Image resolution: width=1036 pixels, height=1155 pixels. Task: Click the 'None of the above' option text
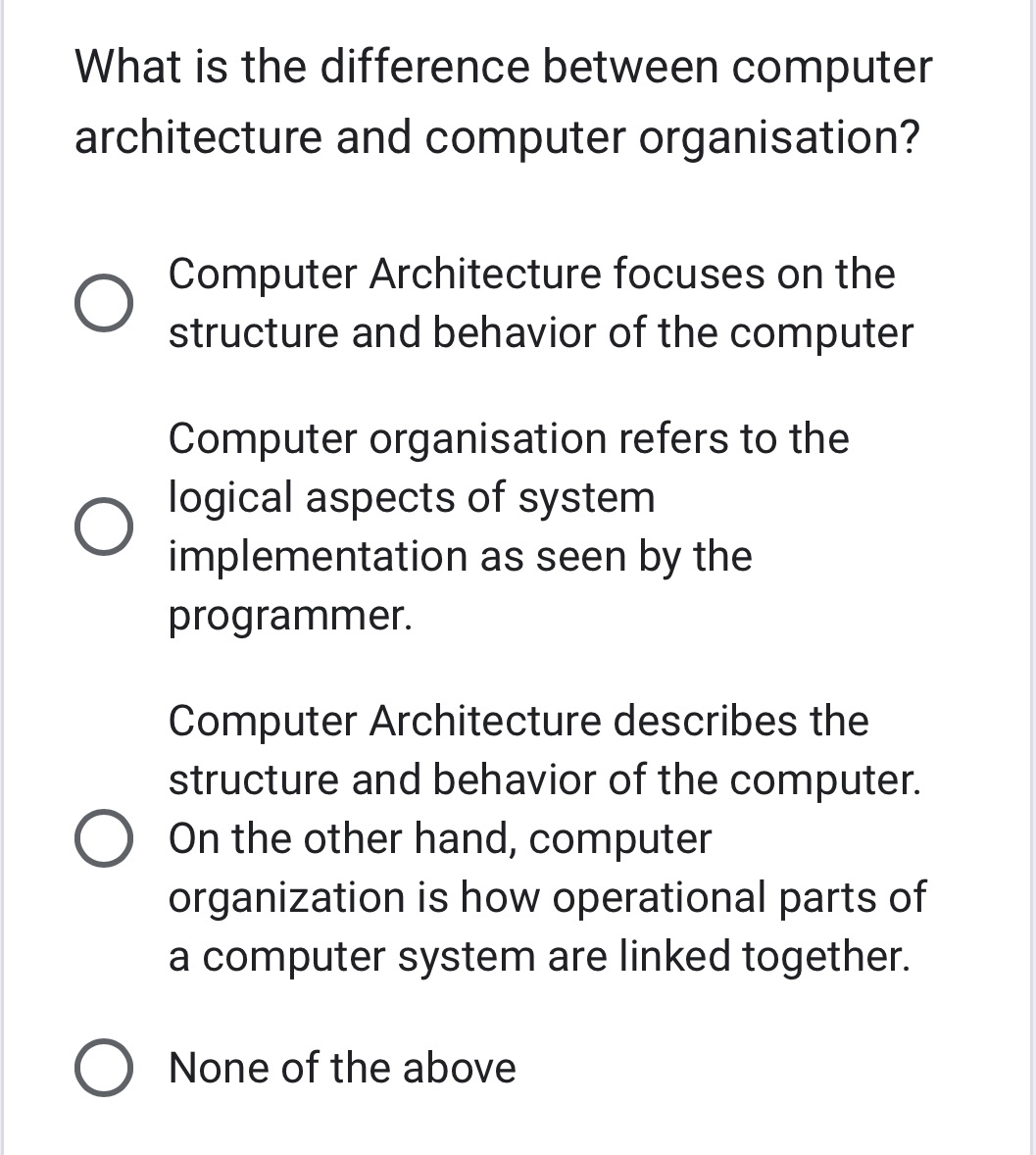(x=341, y=1067)
